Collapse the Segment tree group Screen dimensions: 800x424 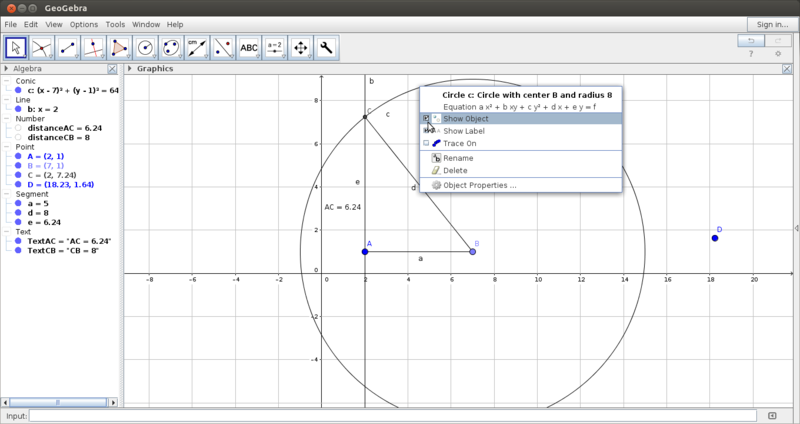(x=7, y=194)
